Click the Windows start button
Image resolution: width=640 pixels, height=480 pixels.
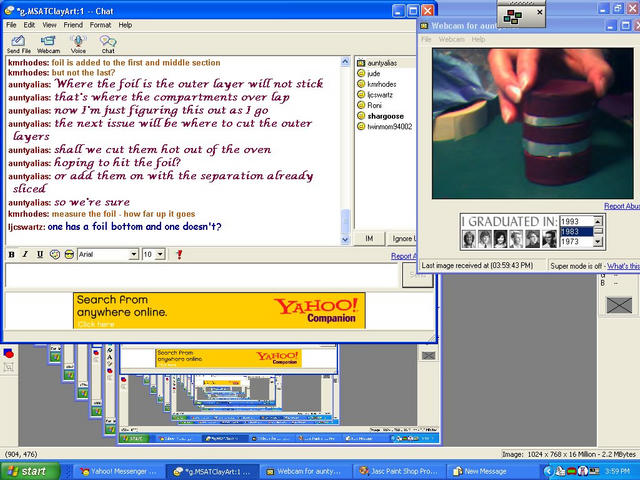click(x=29, y=471)
